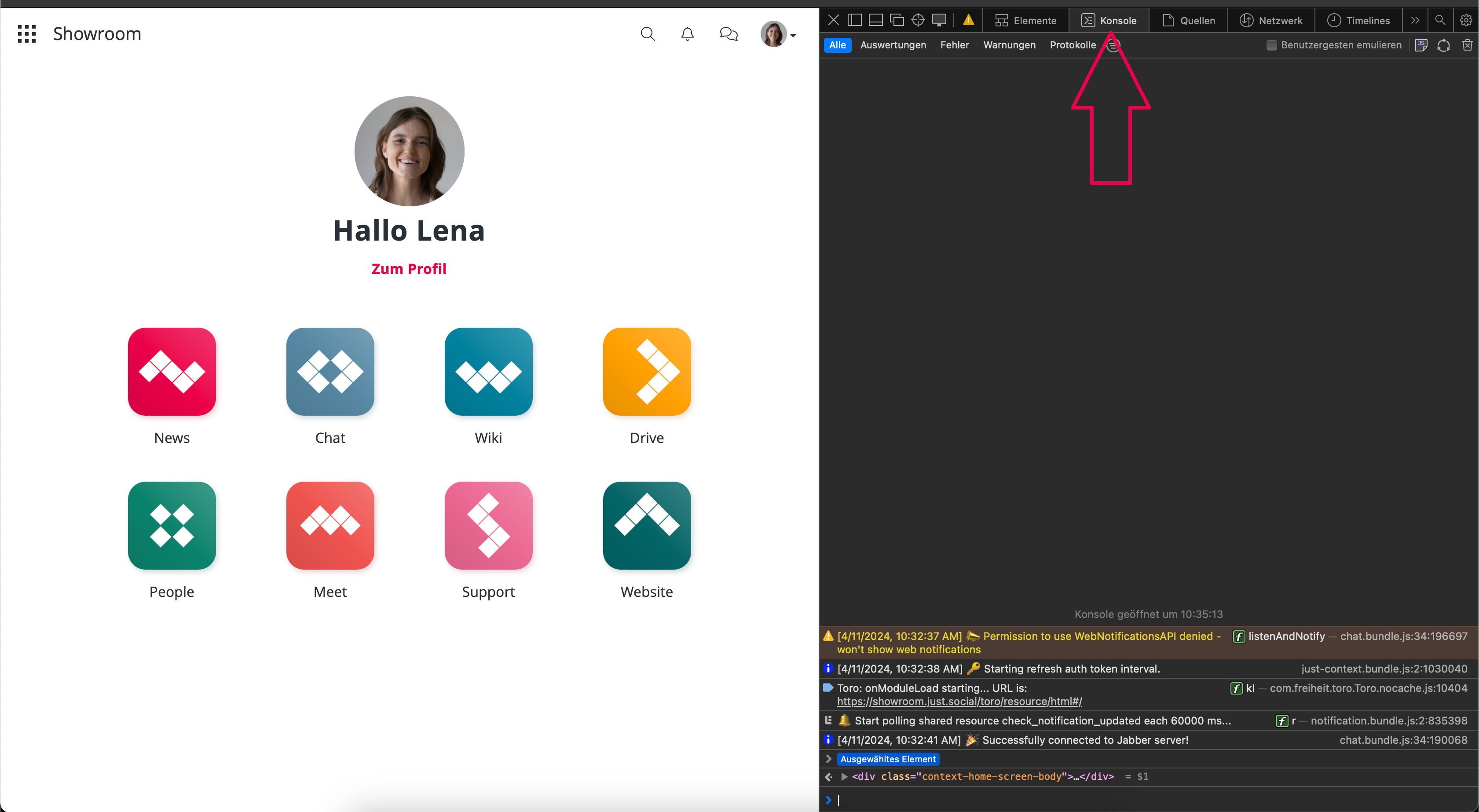This screenshot has width=1479, height=812.
Task: Expand the Ausgewähltes Element entry chevron
Action: tap(828, 759)
